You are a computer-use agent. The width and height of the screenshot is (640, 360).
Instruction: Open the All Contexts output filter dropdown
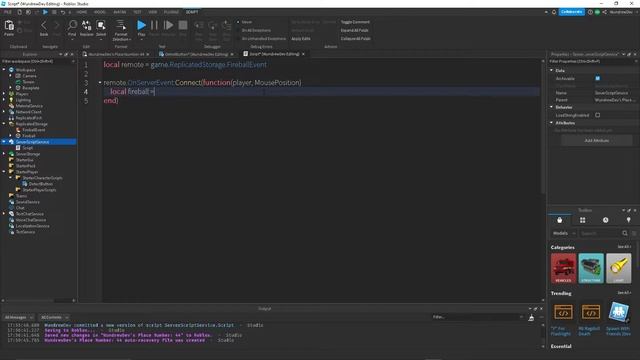pyautogui.click(x=54, y=317)
